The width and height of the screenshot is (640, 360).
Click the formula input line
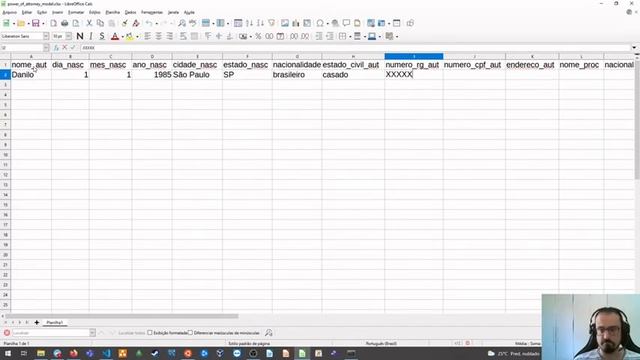pyautogui.click(x=355, y=48)
